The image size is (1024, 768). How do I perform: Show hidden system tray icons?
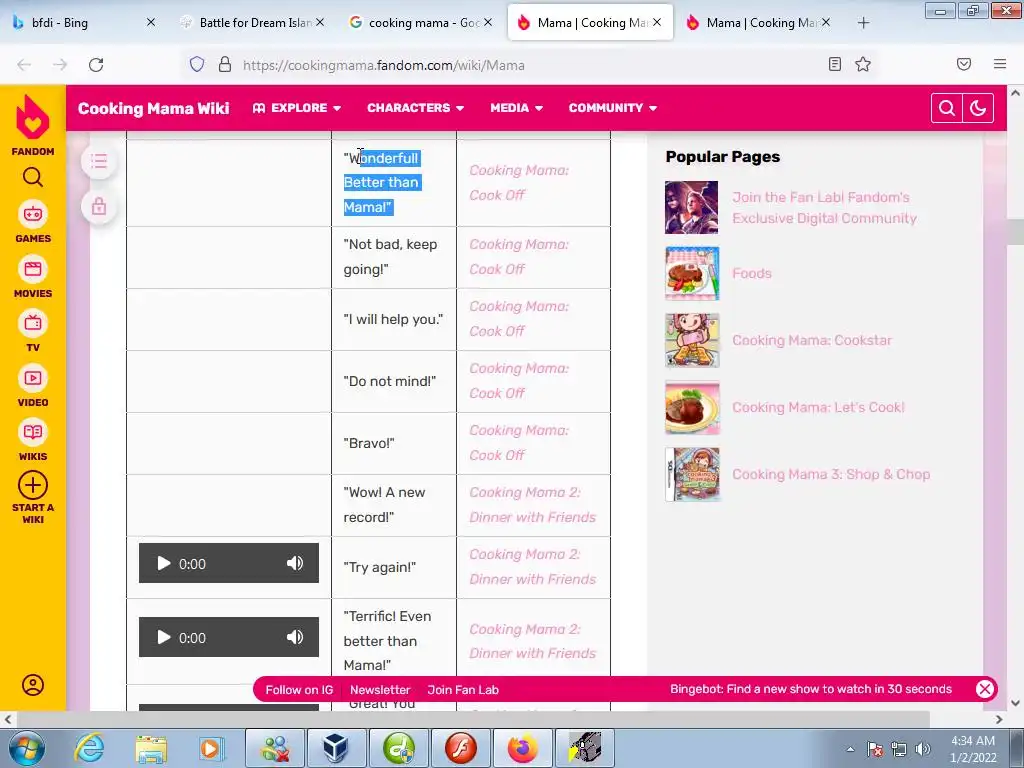pos(850,749)
